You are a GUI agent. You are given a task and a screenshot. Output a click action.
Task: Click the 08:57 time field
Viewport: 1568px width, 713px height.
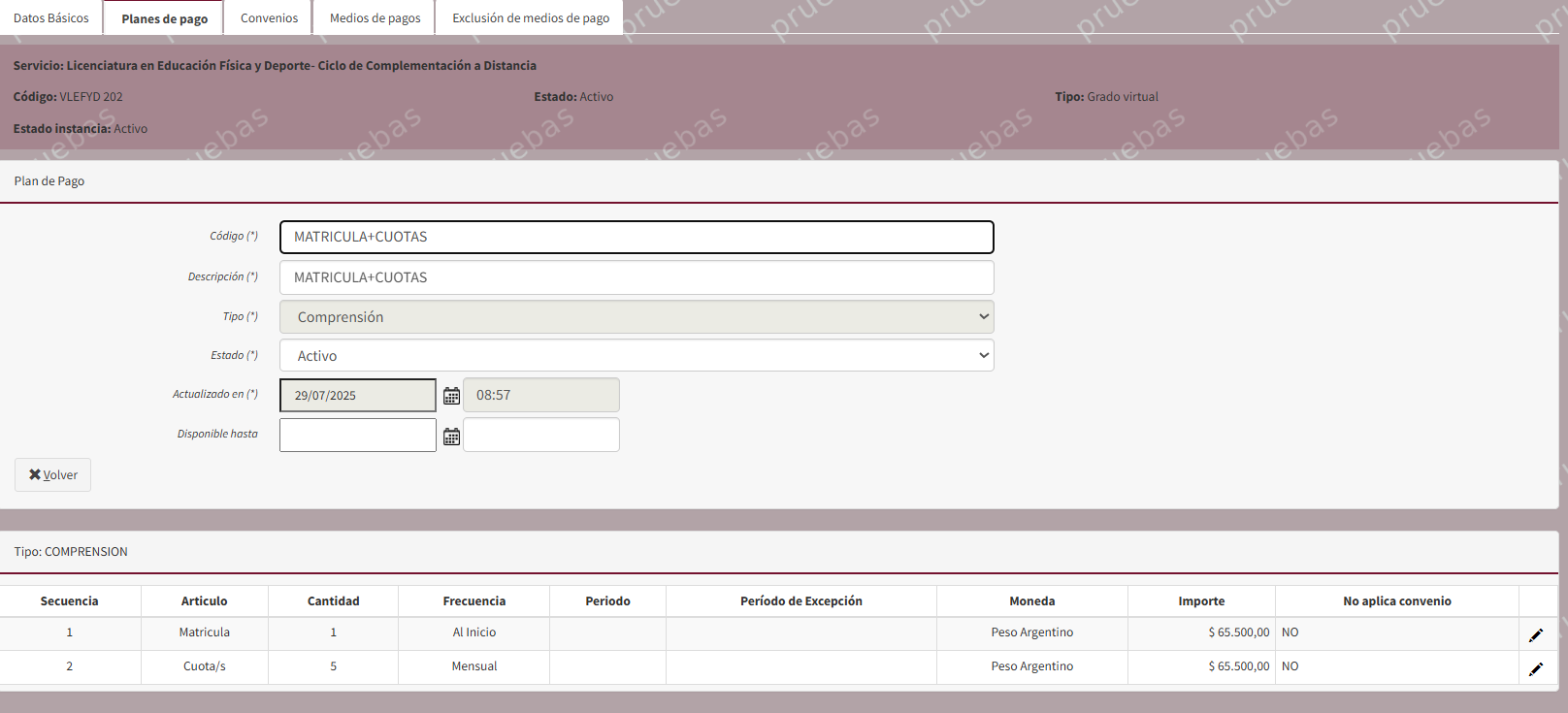(x=541, y=396)
